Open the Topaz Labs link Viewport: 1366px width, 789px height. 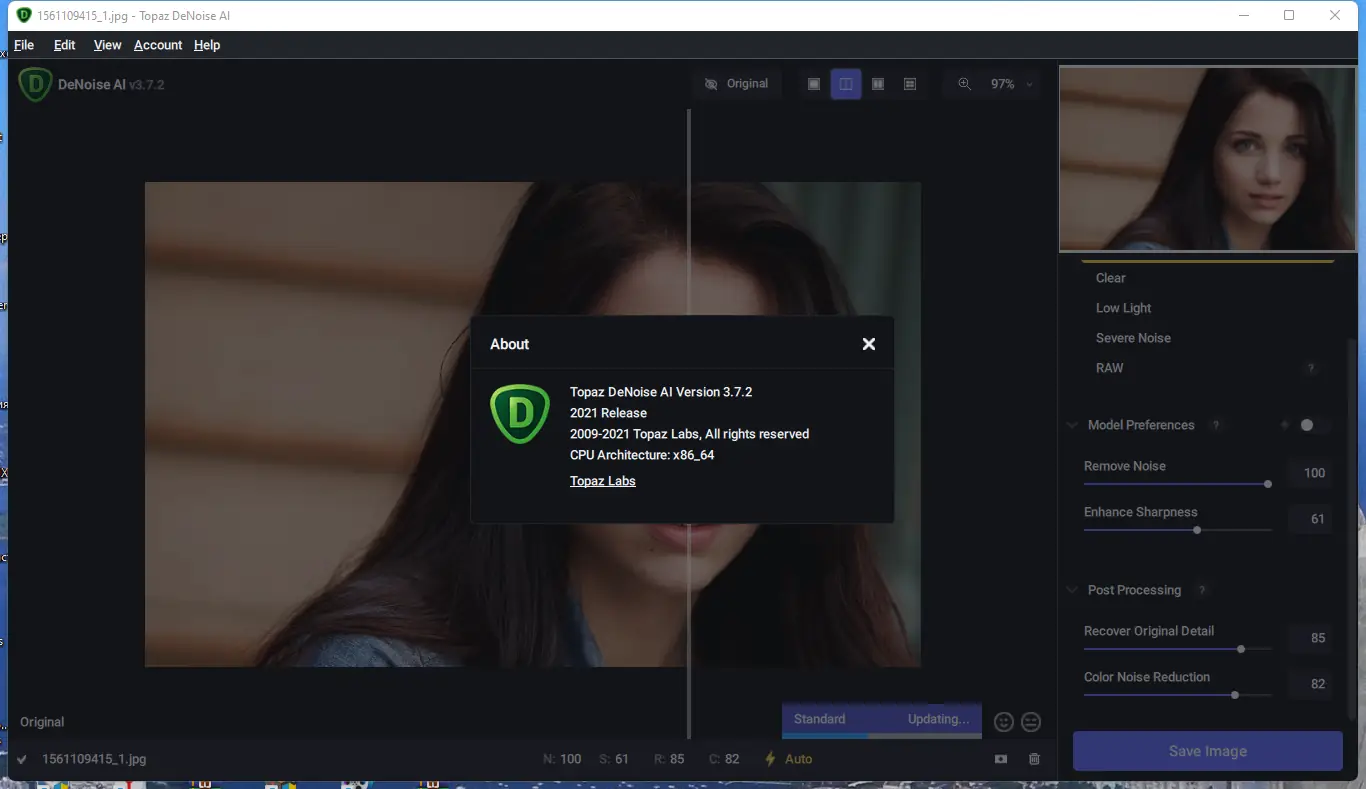tap(603, 481)
